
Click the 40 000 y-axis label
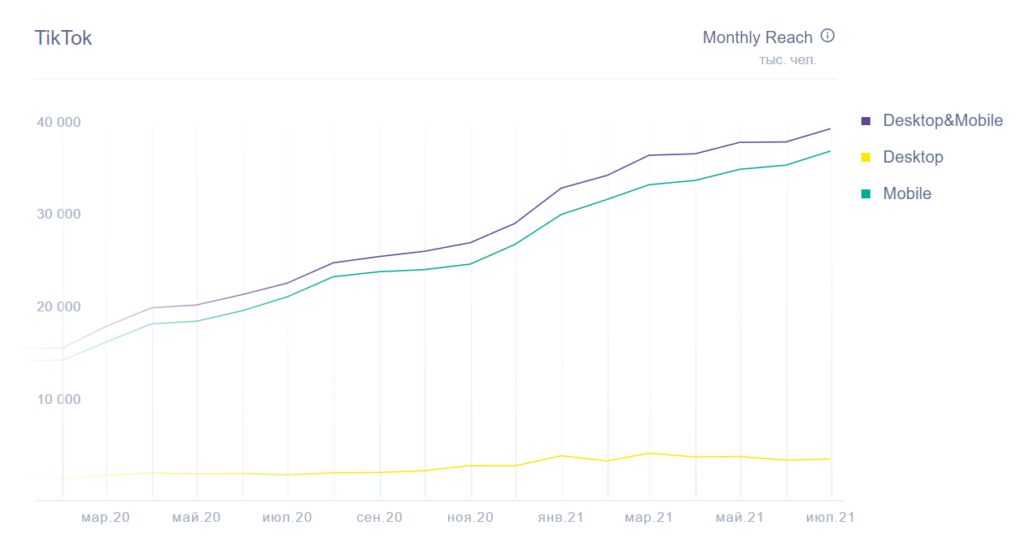tap(59, 122)
